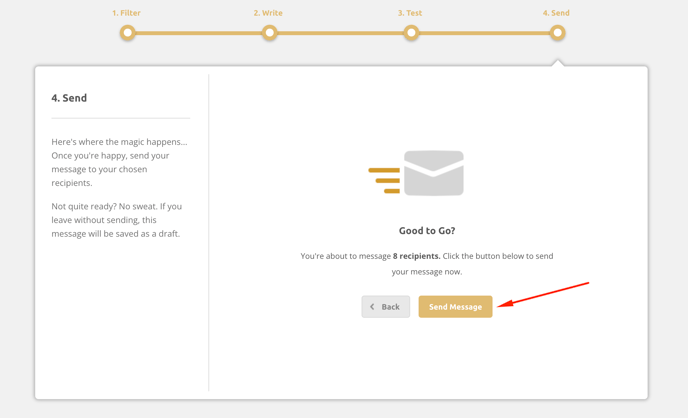Go to the "2. Write" step label
Screen dimensions: 688x418
click(x=268, y=13)
